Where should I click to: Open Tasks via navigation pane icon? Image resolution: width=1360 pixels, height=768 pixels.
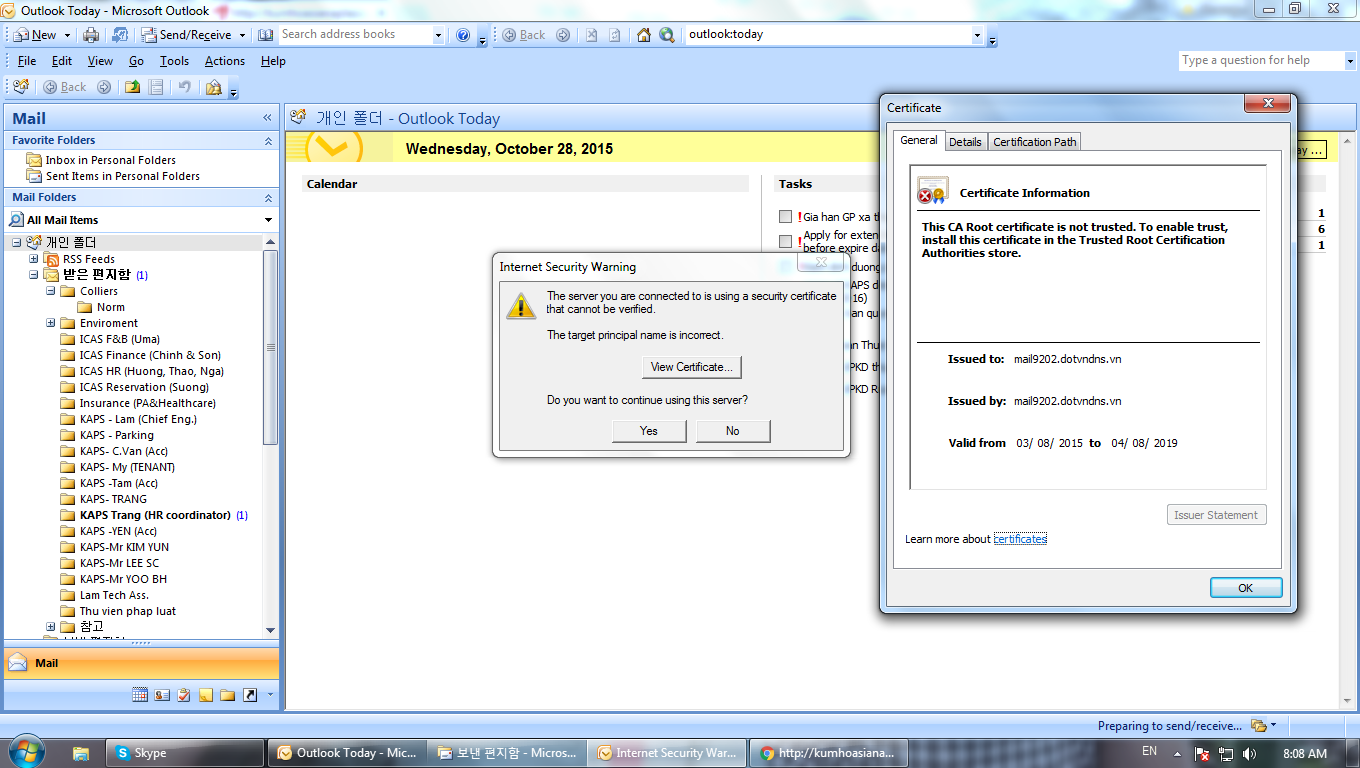click(x=184, y=695)
